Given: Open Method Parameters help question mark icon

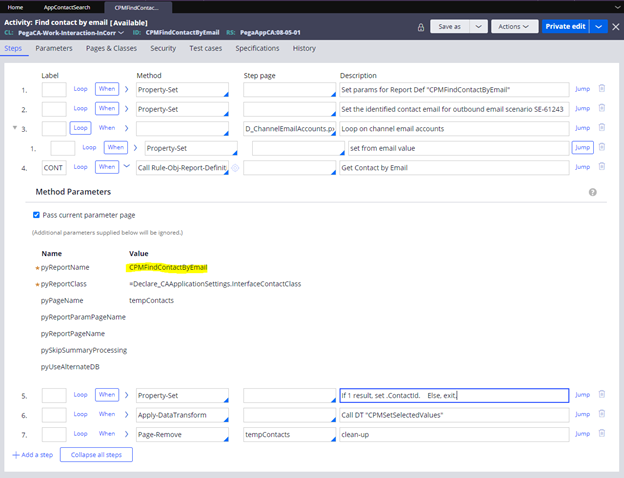Looking at the screenshot, I should 593,191.
